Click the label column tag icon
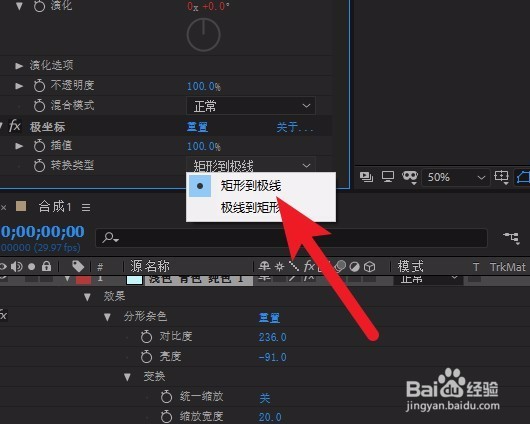Image resolution: width=530 pixels, height=424 pixels. pyautogui.click(x=78, y=266)
